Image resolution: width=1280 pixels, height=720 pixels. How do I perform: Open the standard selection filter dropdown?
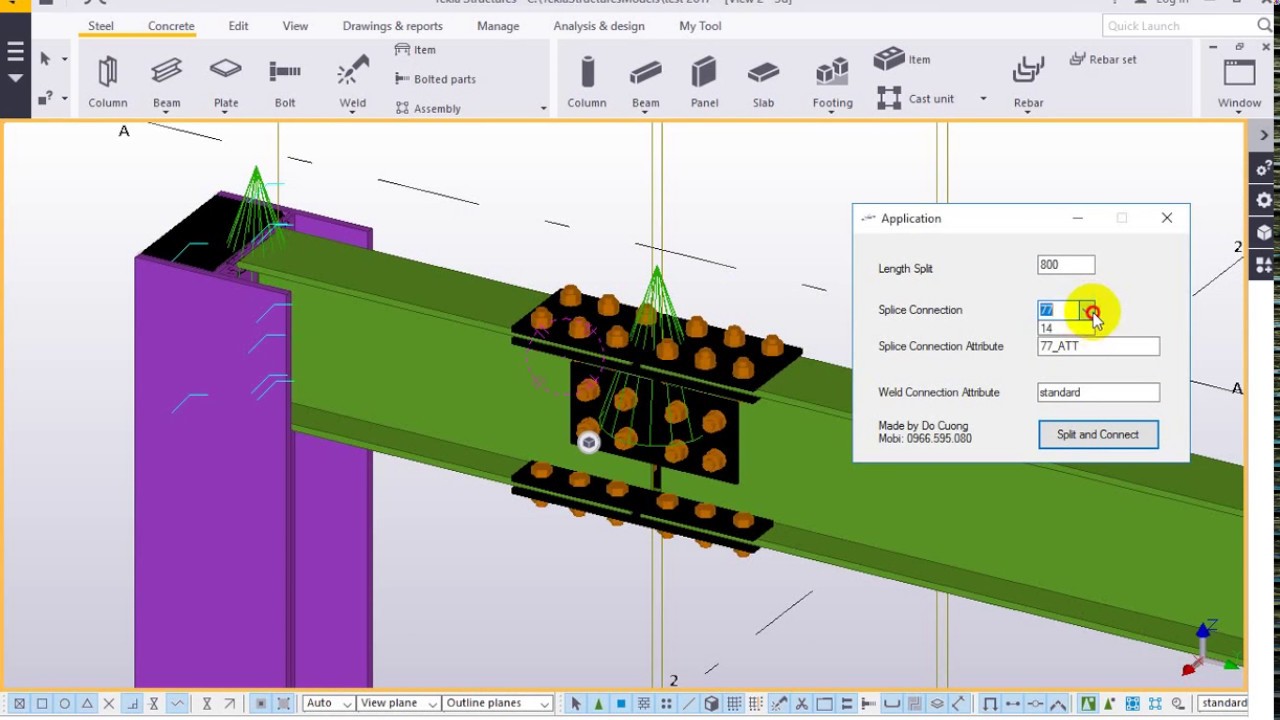[x=1223, y=703]
